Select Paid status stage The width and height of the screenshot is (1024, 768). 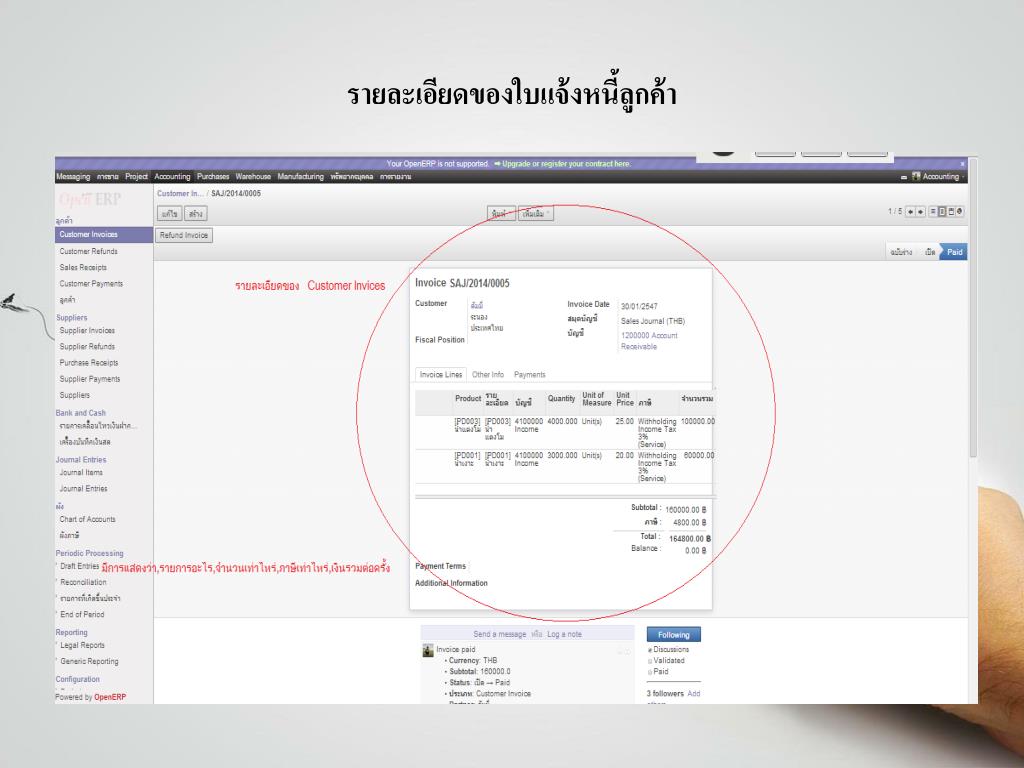[954, 252]
